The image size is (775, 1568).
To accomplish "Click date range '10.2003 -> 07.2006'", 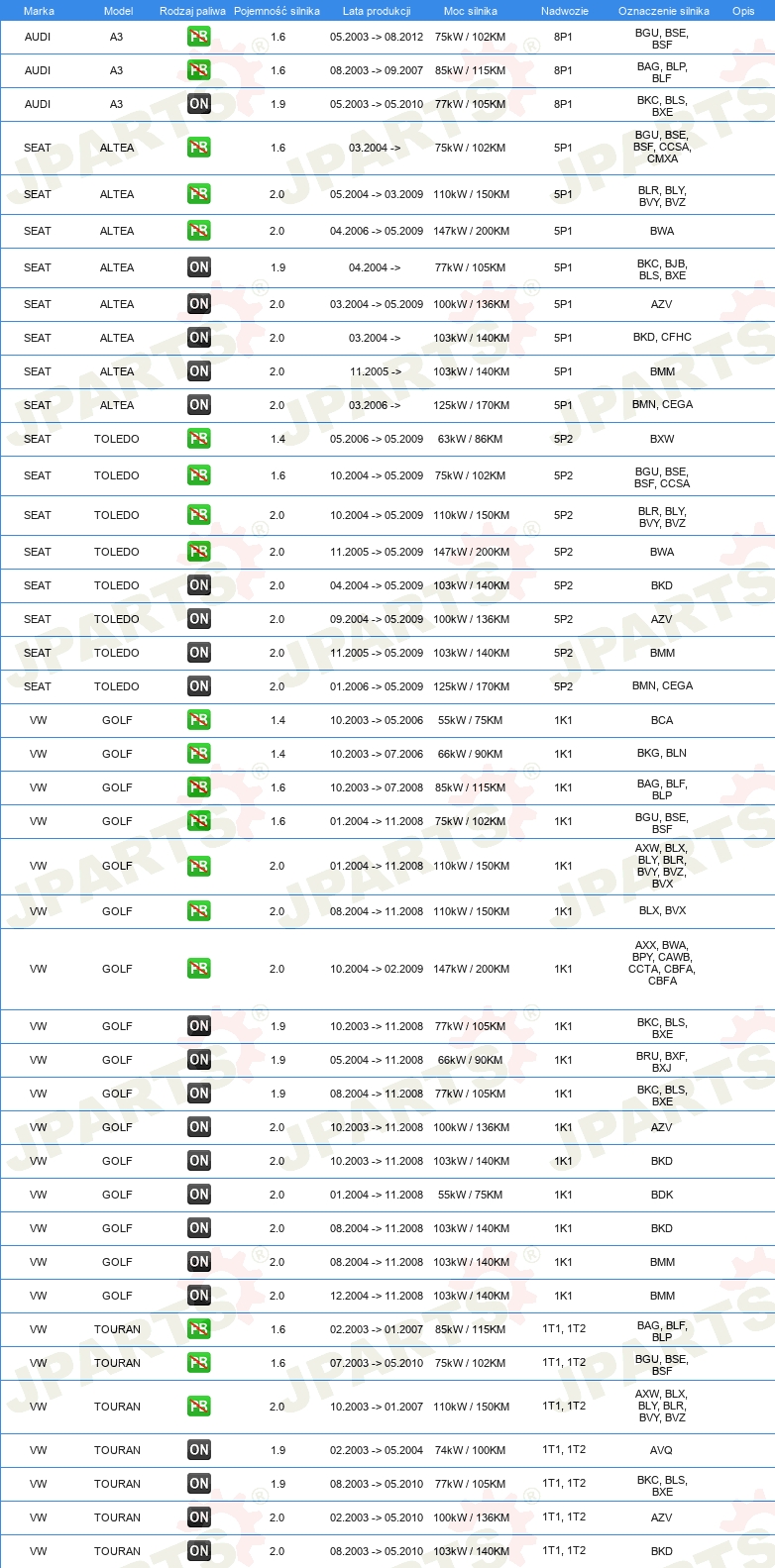I will point(377,754).
